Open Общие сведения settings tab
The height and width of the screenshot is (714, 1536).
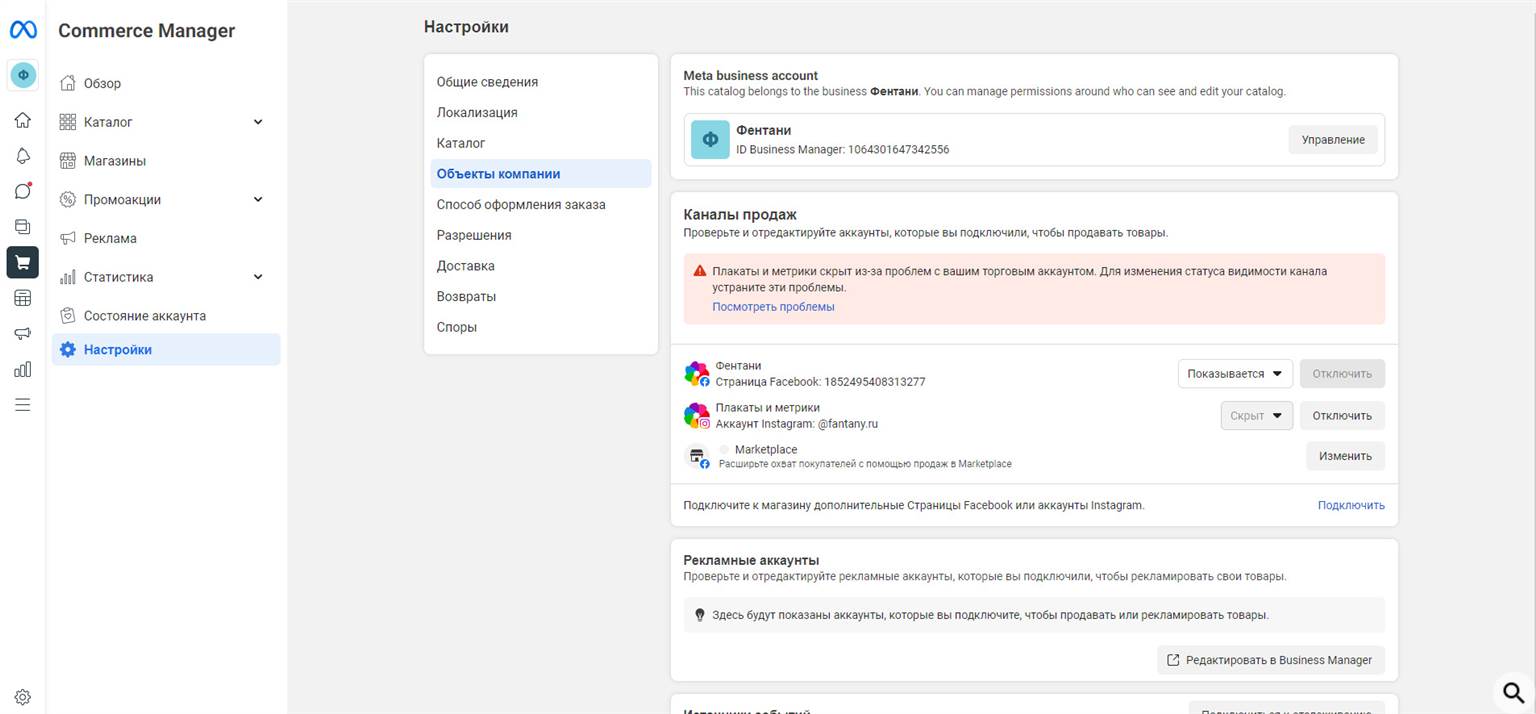(x=541, y=82)
